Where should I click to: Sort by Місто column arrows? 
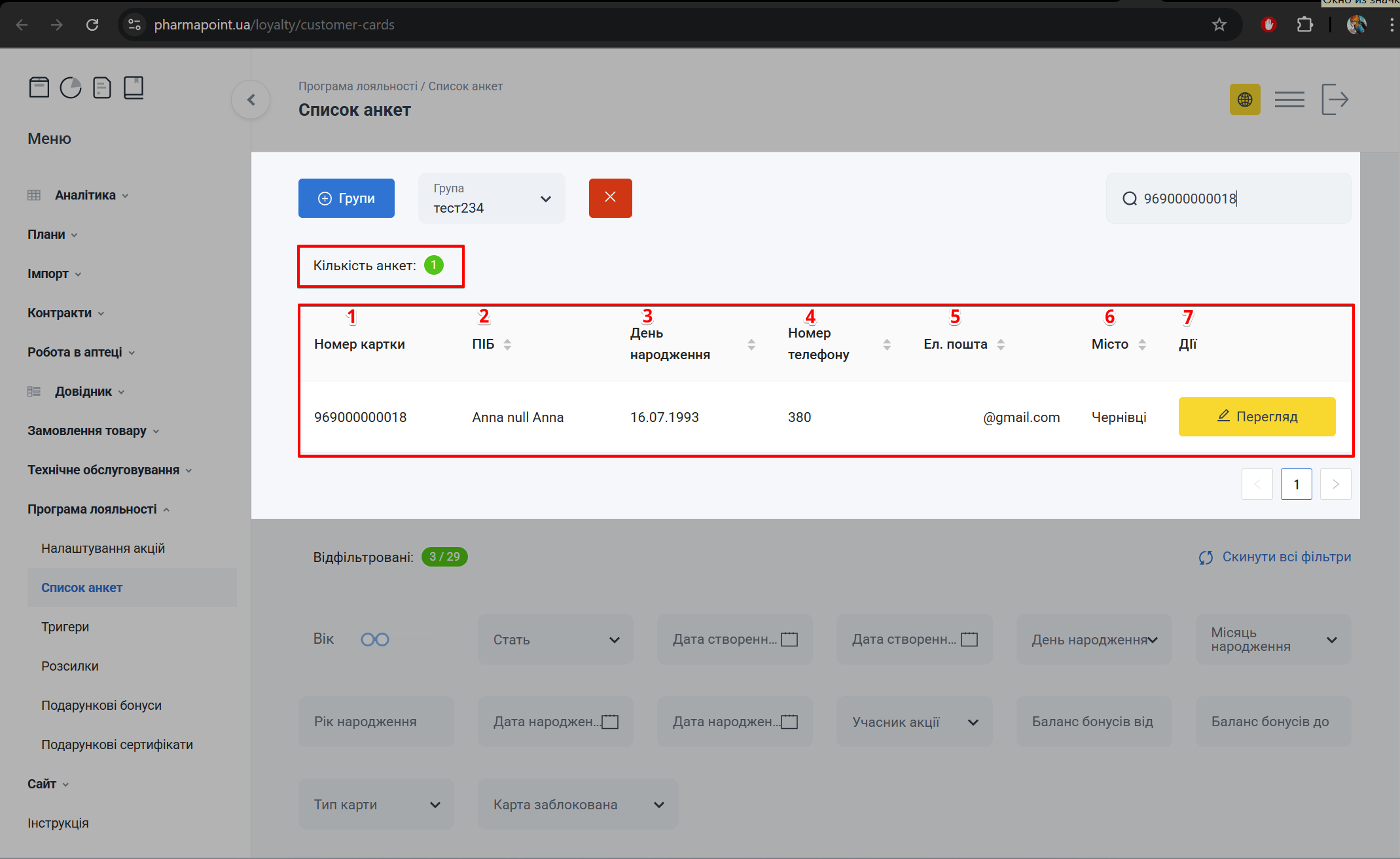pos(1142,344)
